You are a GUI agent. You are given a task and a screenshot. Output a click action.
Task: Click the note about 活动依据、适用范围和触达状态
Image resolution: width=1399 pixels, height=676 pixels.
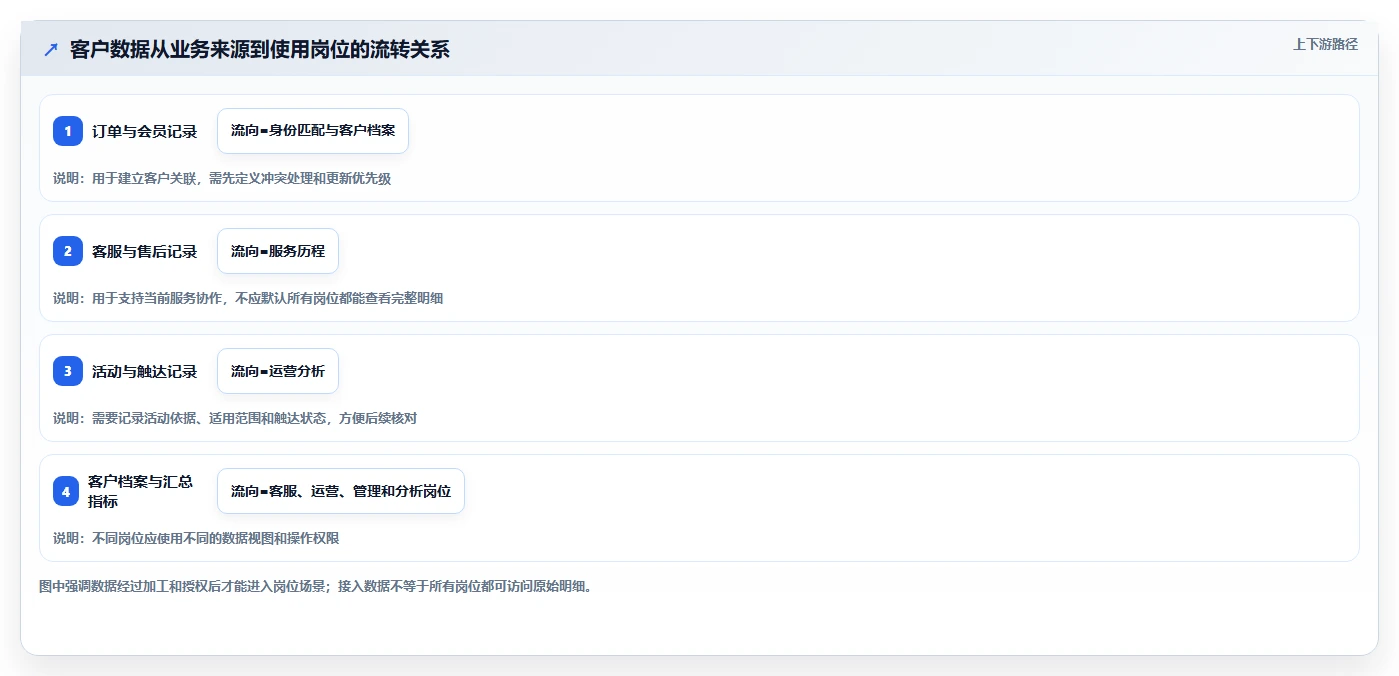(x=235, y=418)
